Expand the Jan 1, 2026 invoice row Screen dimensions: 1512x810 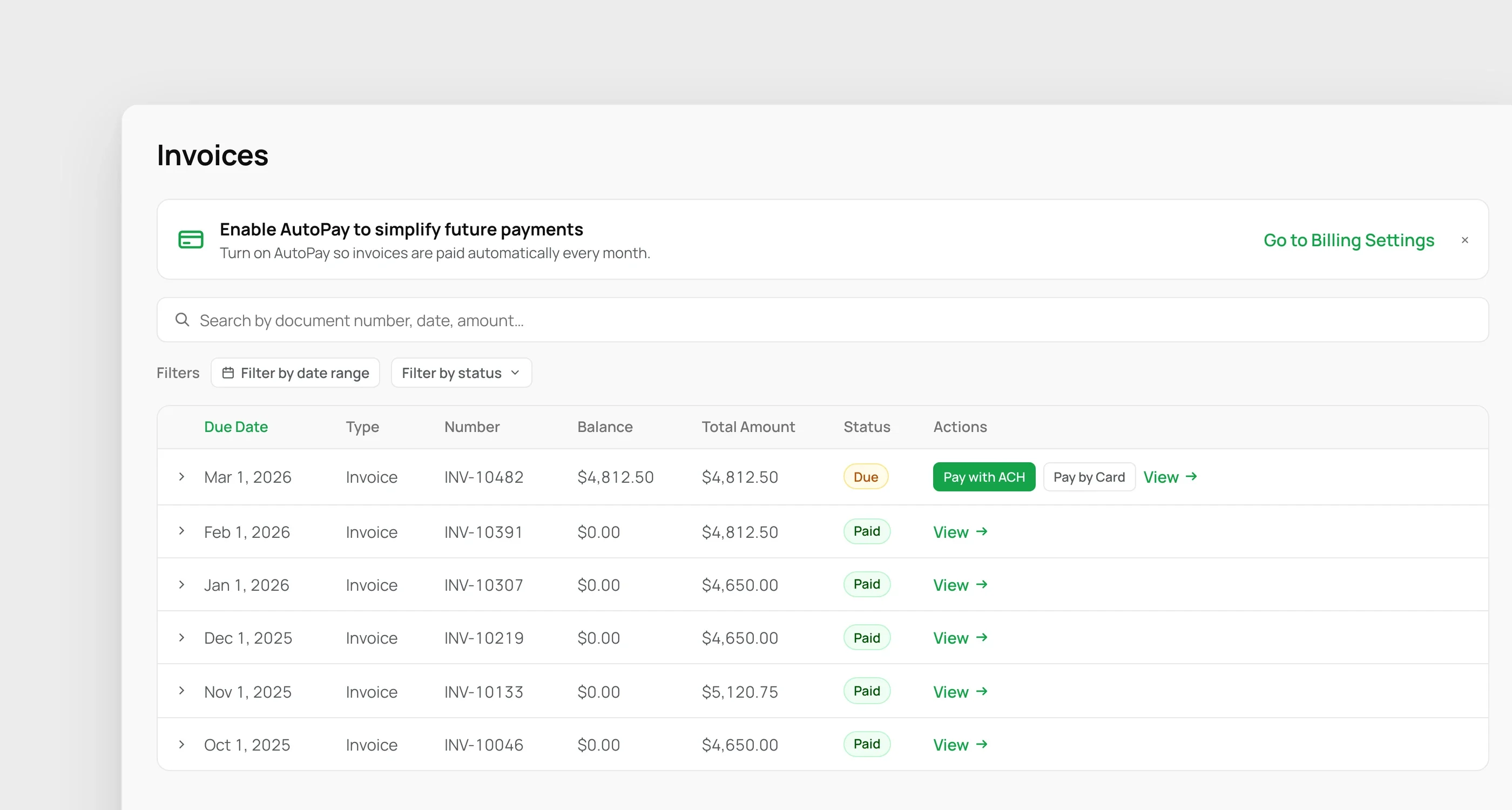point(181,585)
